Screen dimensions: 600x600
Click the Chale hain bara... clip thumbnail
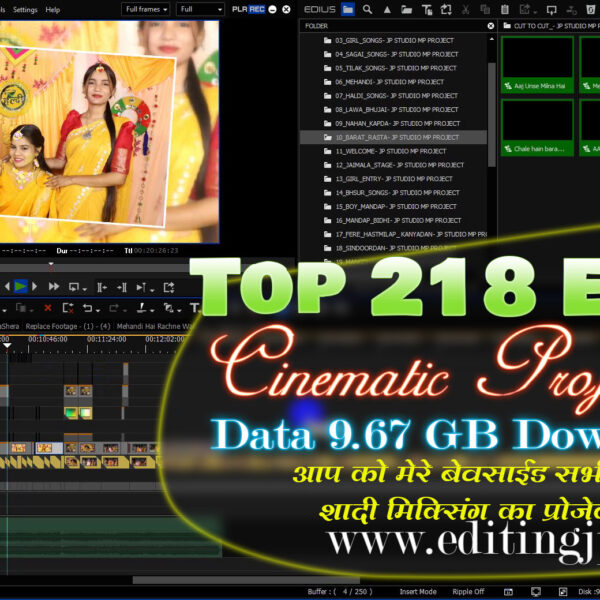tap(537, 127)
